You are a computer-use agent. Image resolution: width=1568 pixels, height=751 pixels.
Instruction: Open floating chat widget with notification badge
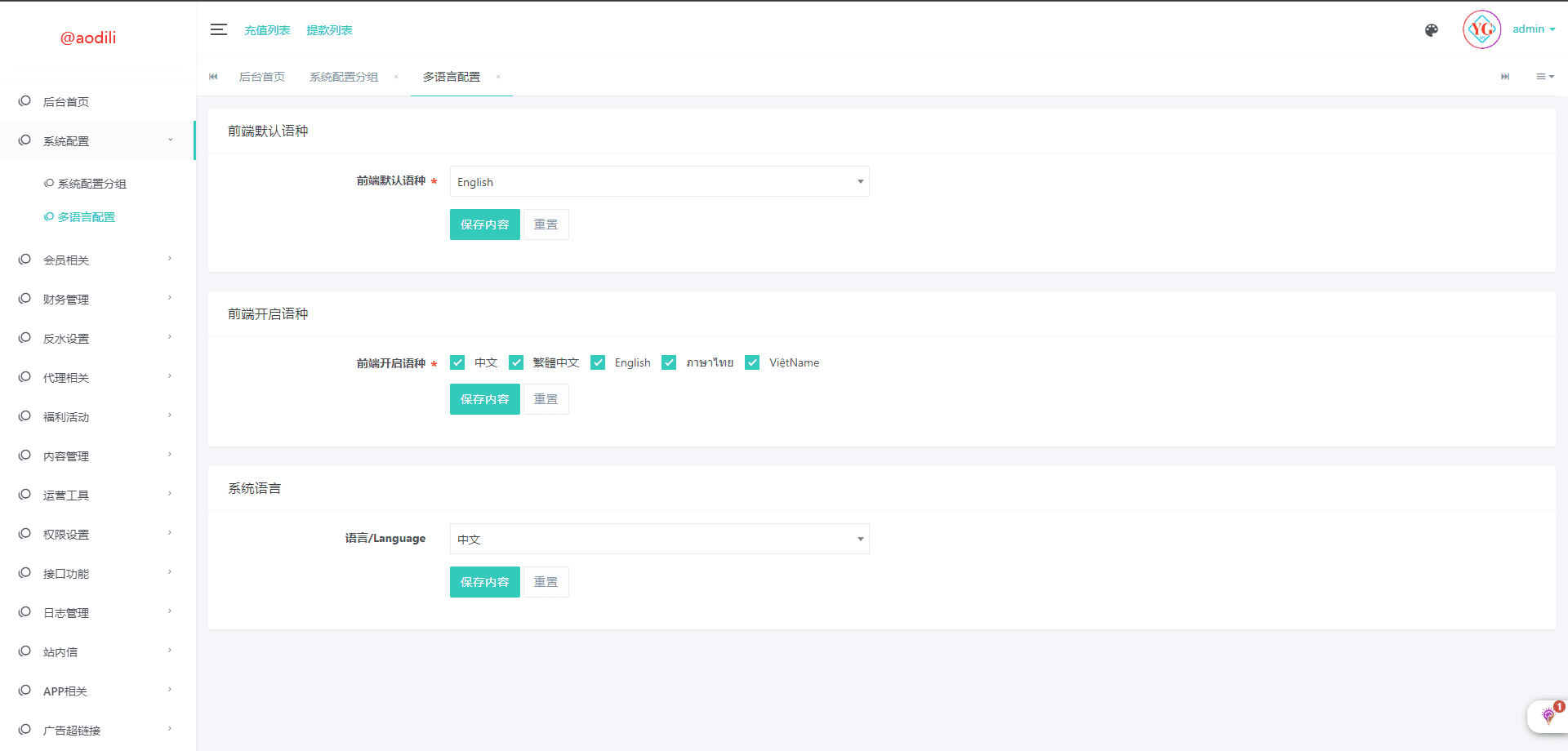[1548, 716]
